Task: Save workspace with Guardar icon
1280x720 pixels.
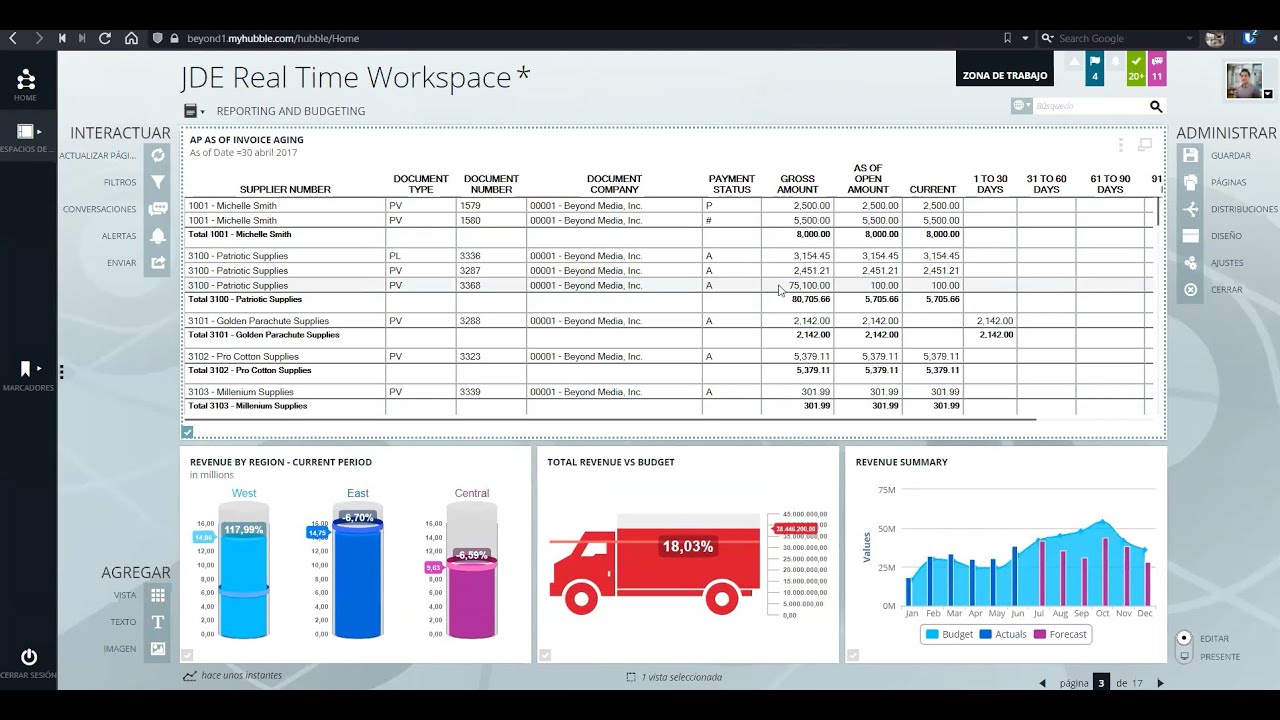Action: pos(1190,155)
